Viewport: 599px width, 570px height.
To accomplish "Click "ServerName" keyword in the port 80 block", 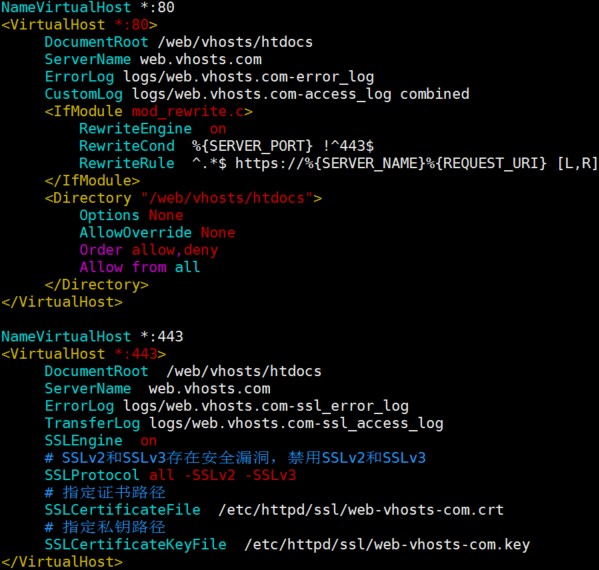I will [x=88, y=59].
